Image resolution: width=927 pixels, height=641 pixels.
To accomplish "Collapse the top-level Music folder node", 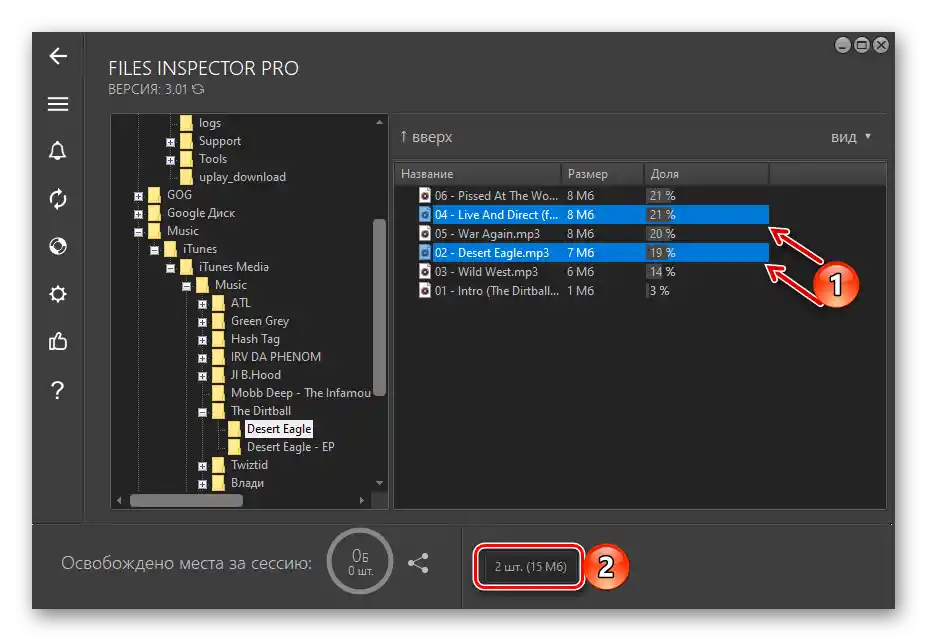I will [138, 232].
